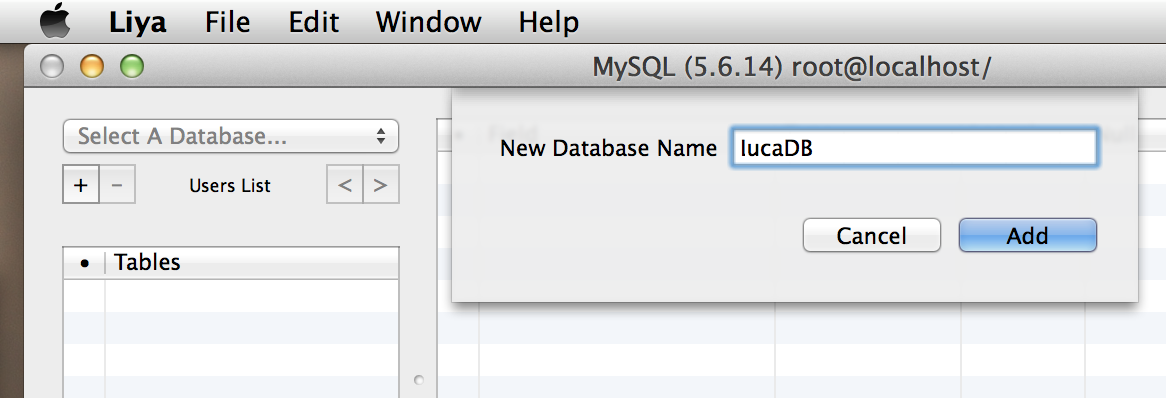
Task: Go back with the left arrow button
Action: coord(345,184)
